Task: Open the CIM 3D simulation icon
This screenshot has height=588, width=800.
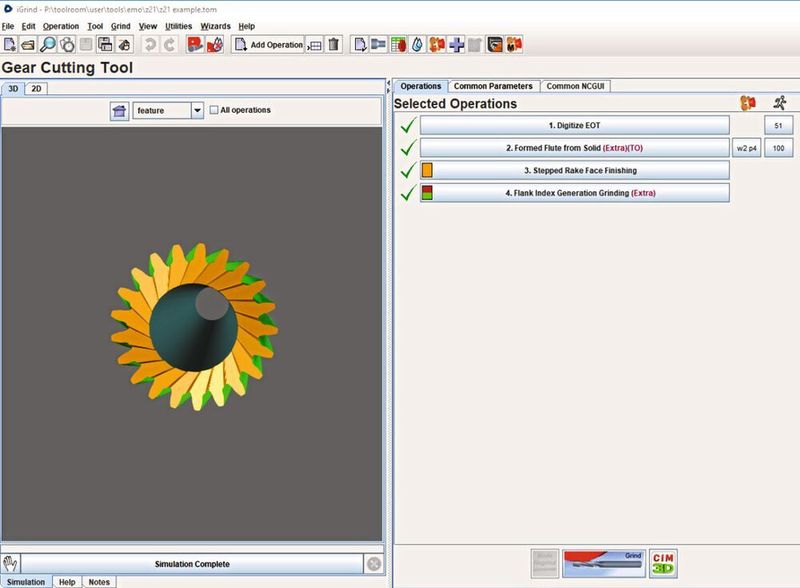Action: point(663,564)
